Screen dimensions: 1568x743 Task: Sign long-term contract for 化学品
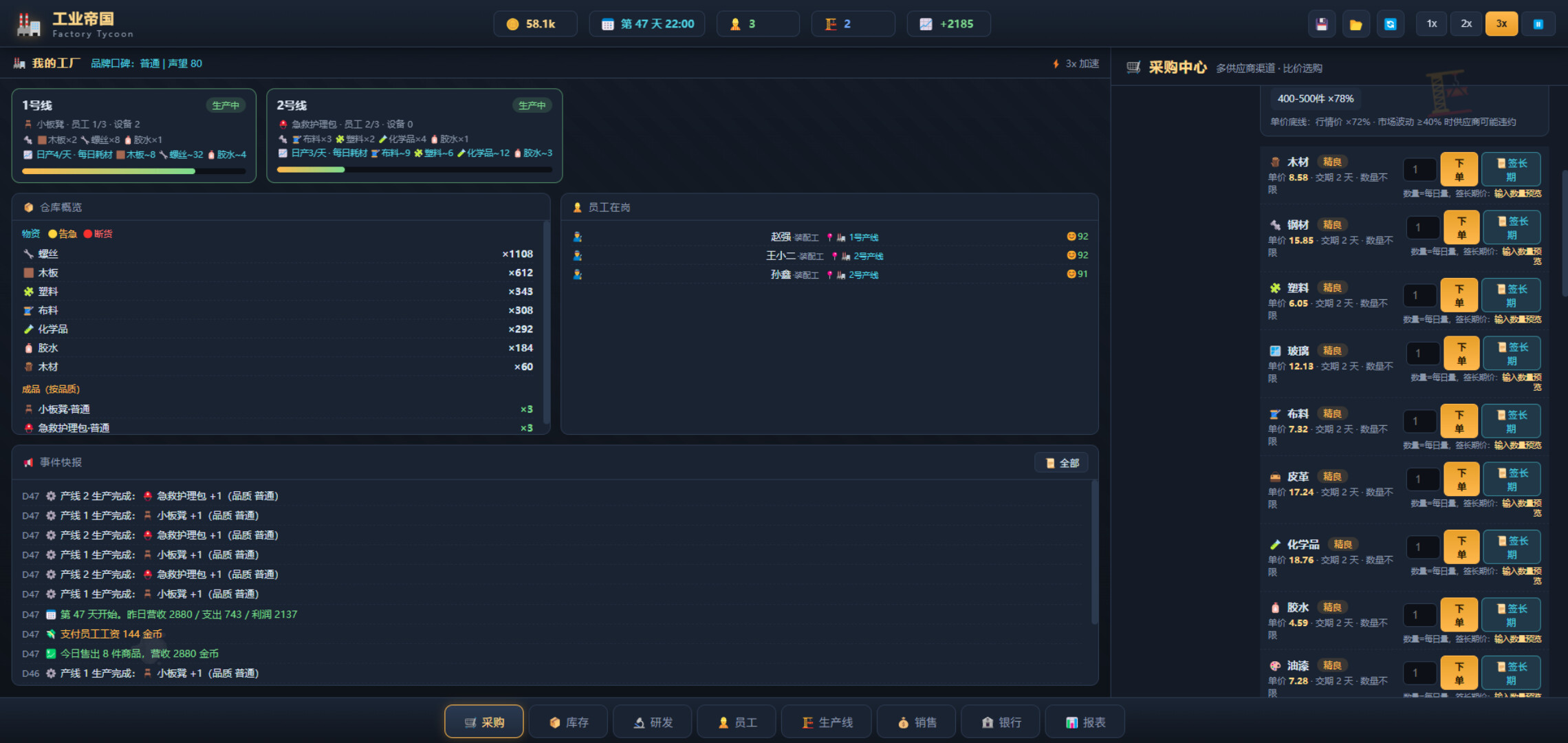1512,547
